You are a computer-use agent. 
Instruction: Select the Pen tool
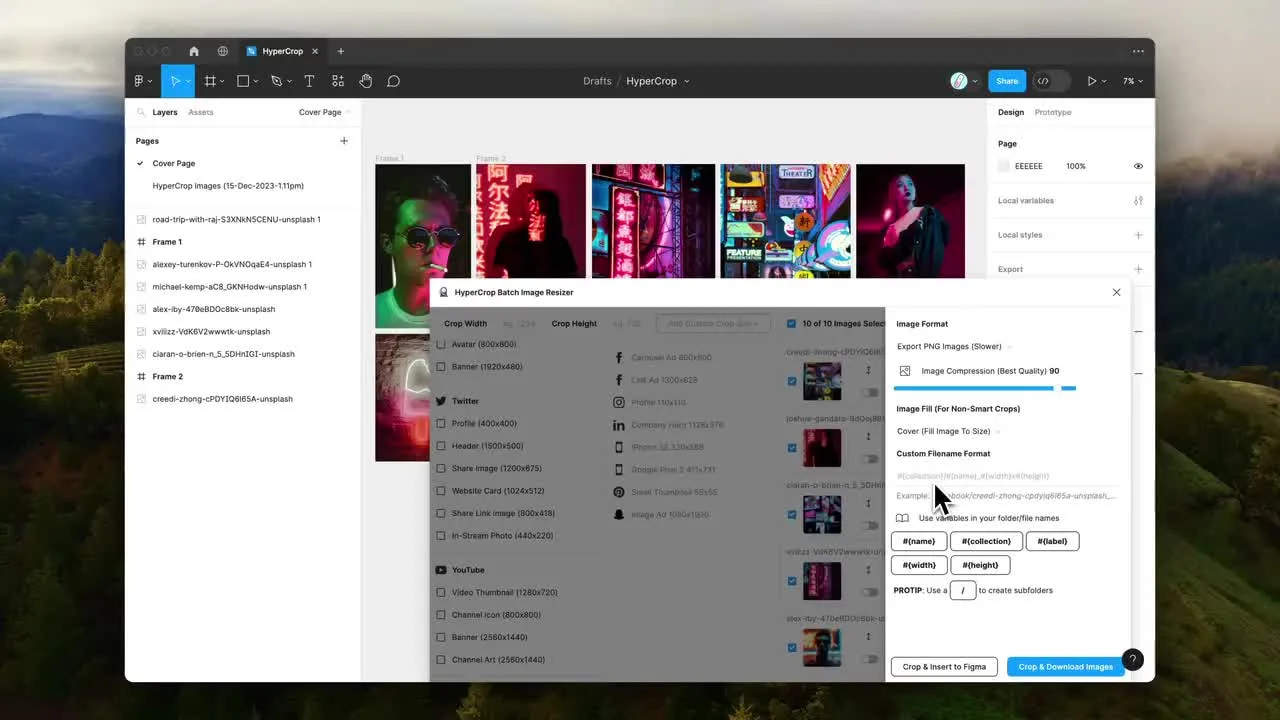[277, 81]
